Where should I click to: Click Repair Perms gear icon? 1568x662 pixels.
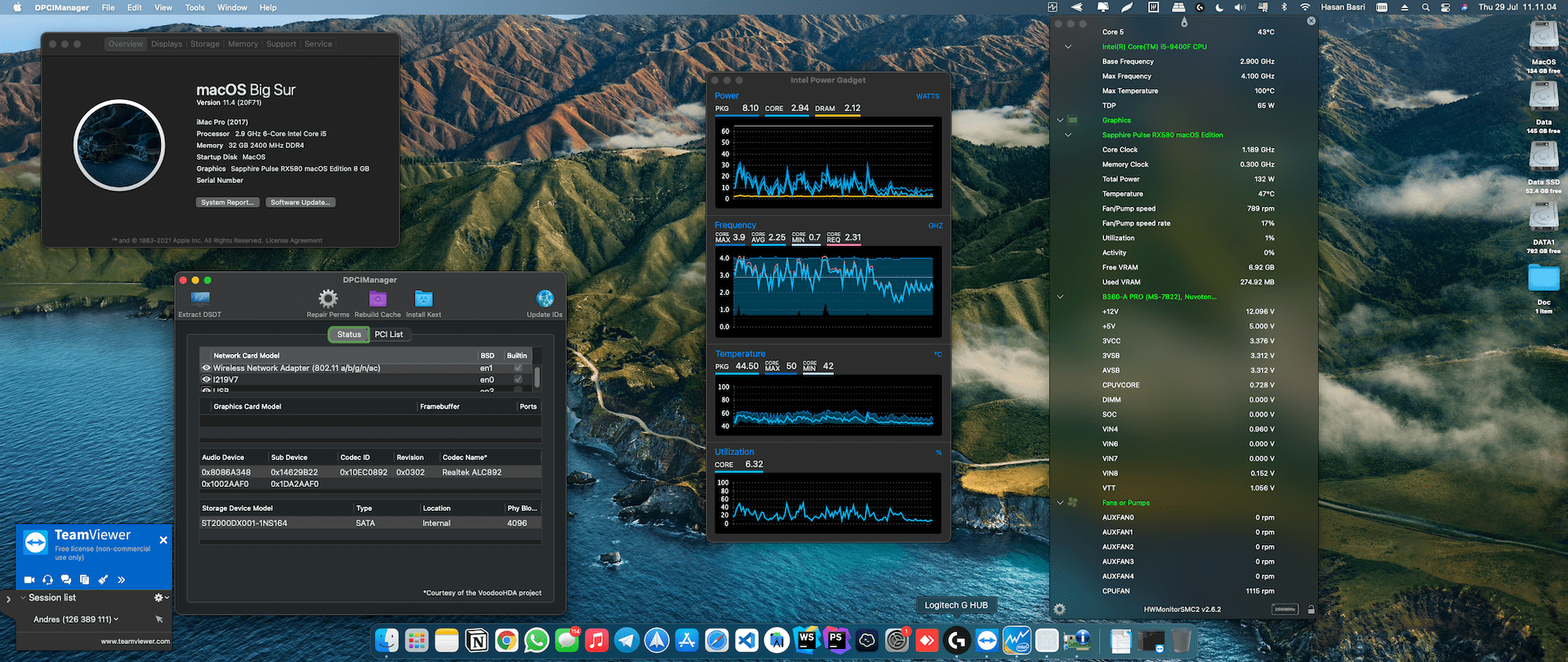(x=328, y=298)
